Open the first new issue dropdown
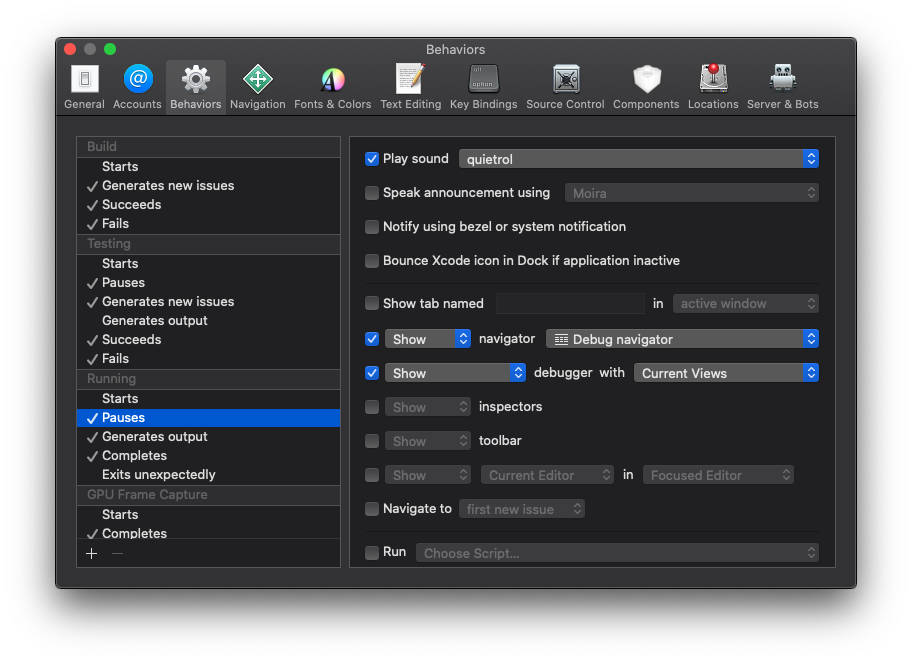Viewport: 912px width, 662px height. click(x=522, y=509)
